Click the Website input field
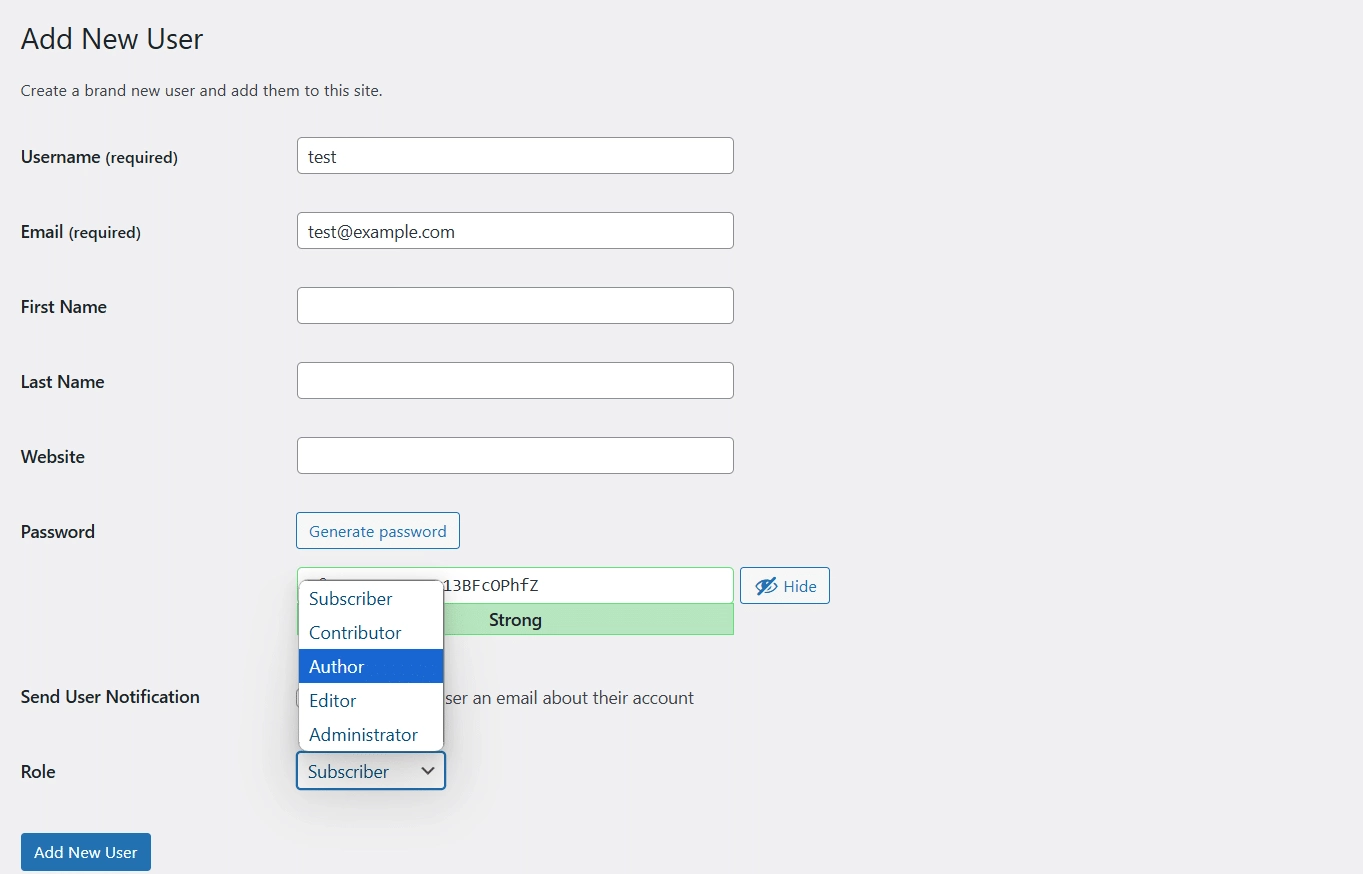The width and height of the screenshot is (1363, 874). pyautogui.click(x=514, y=455)
